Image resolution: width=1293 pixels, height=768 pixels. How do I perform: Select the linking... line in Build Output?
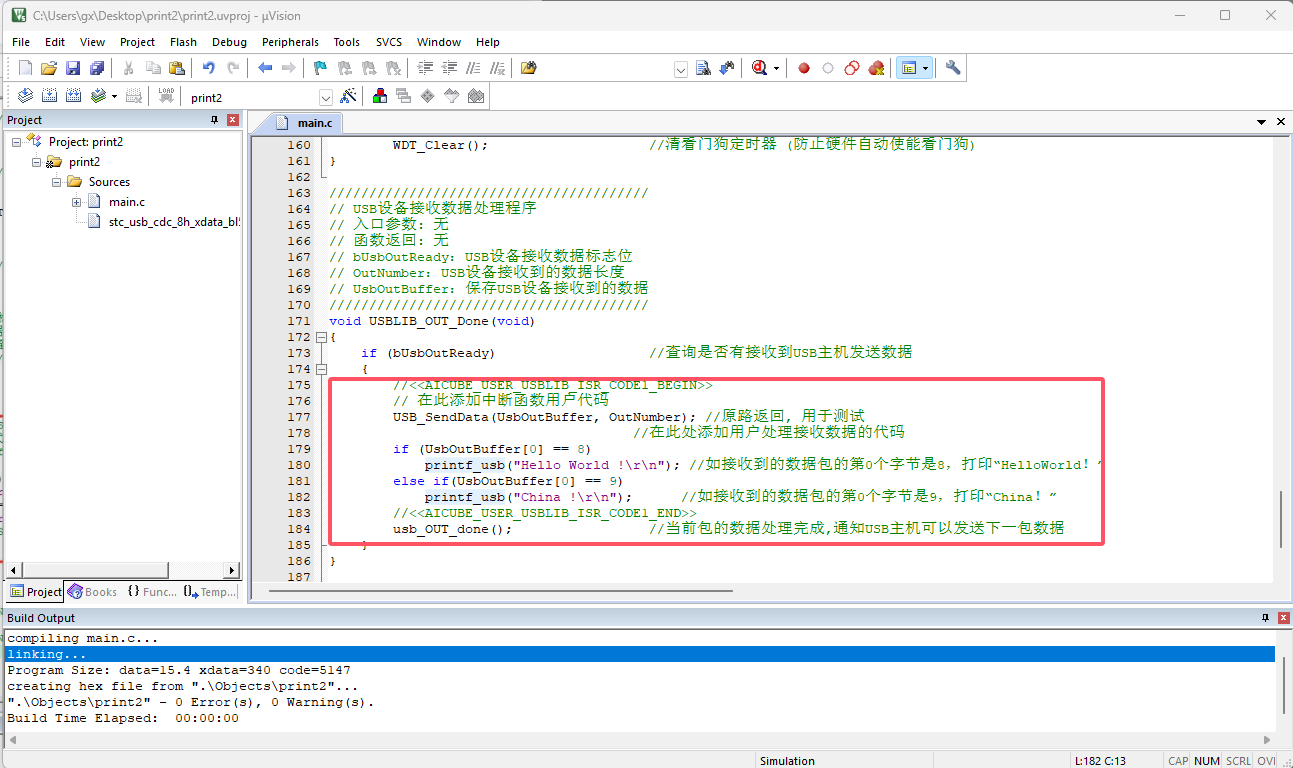pos(639,654)
